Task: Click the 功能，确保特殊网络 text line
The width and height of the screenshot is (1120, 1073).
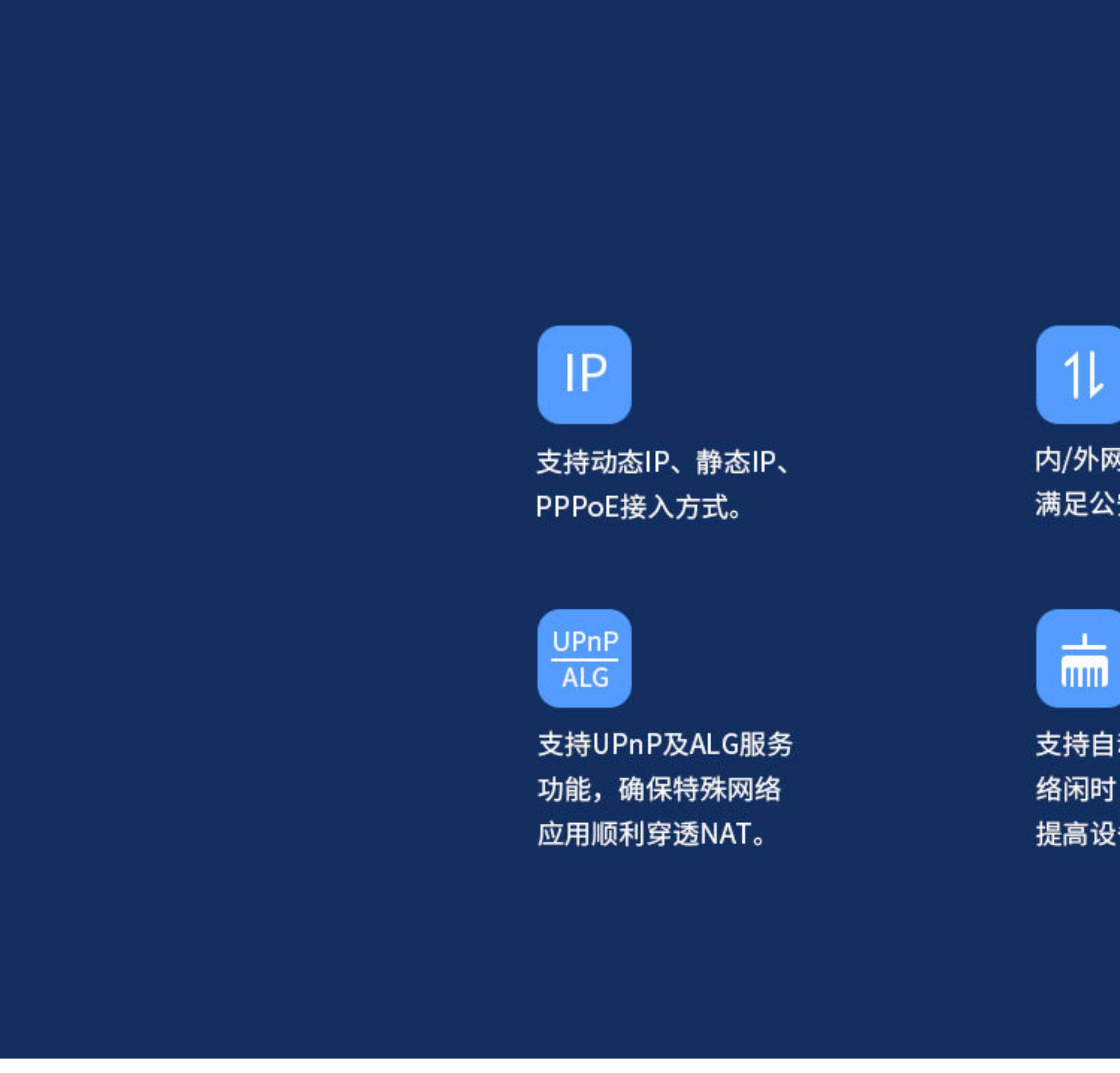Action: pos(659,789)
